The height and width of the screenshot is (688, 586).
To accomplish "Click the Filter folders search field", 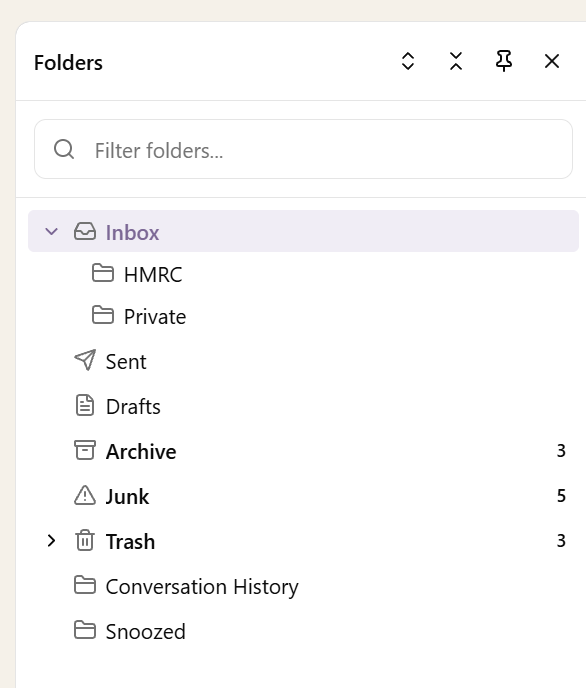I will (304, 149).
